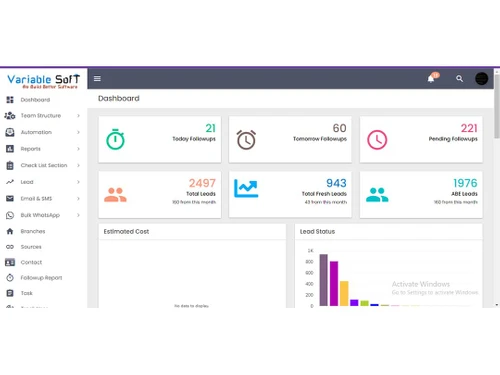Click the orange people icon for Total Leads

click(x=115, y=195)
